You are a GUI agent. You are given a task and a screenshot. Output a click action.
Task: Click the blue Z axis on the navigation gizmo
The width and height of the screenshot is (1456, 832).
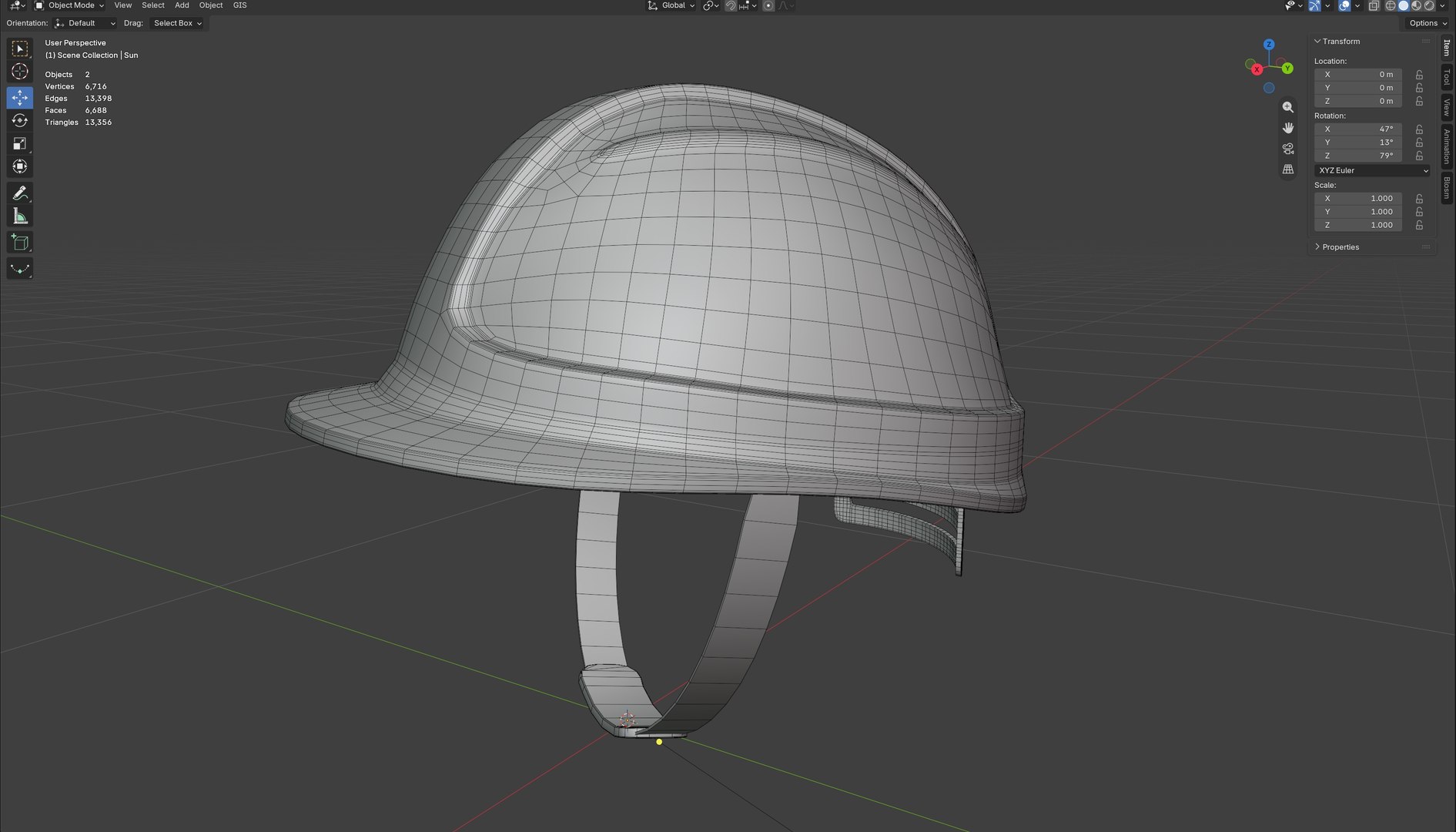pyautogui.click(x=1269, y=45)
